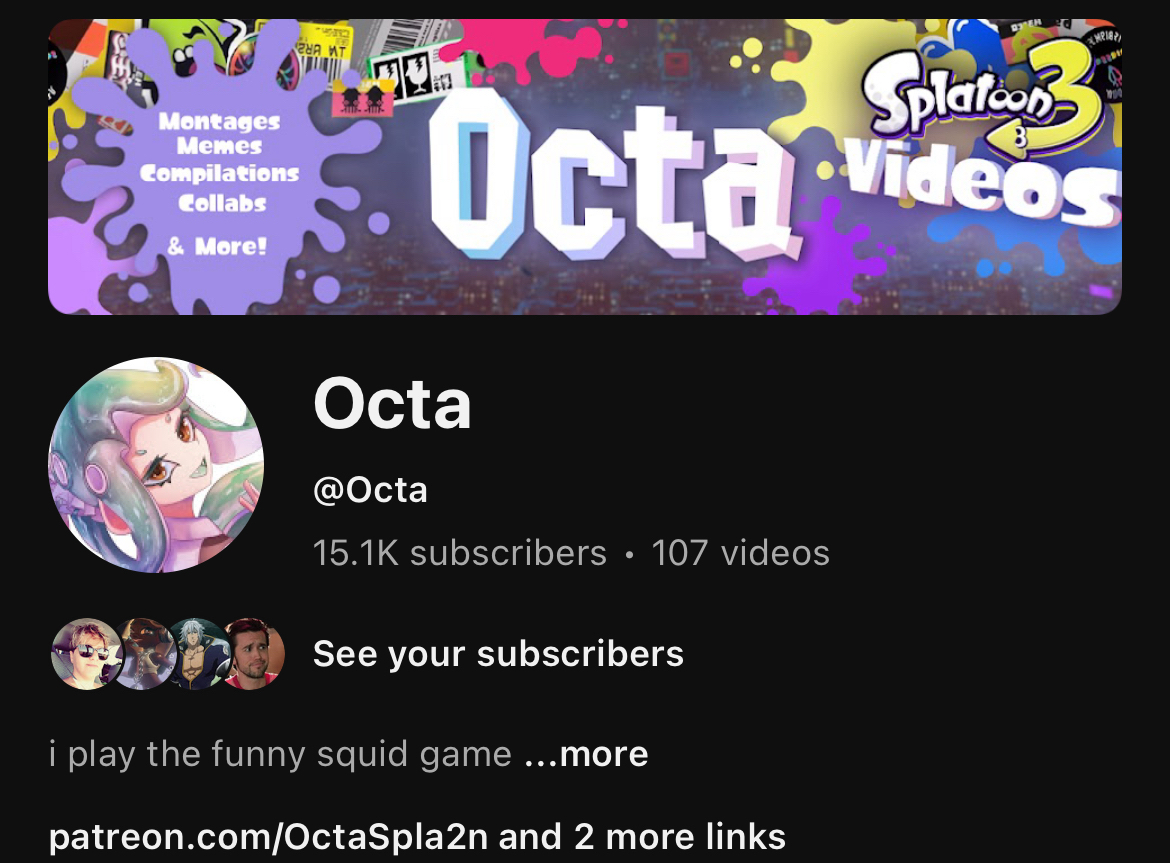Expand channel description with ...more
Viewport: 1170px width, 863px height.
[x=586, y=753]
